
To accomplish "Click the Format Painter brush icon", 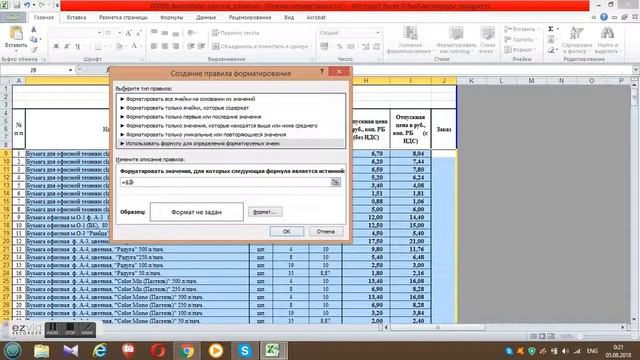I will pos(34,49).
